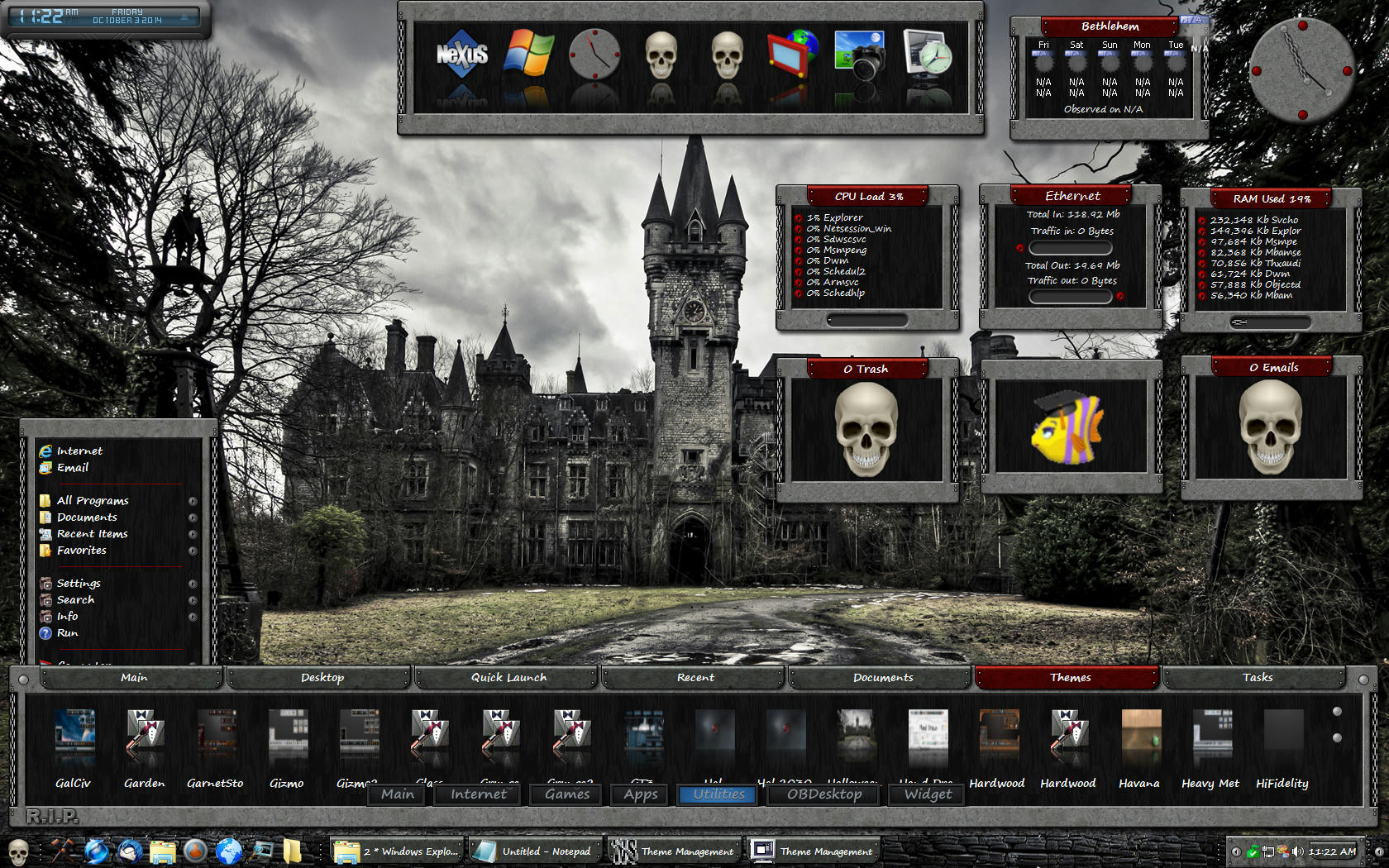Click the CPU Load widget scroll bar

[x=866, y=320]
